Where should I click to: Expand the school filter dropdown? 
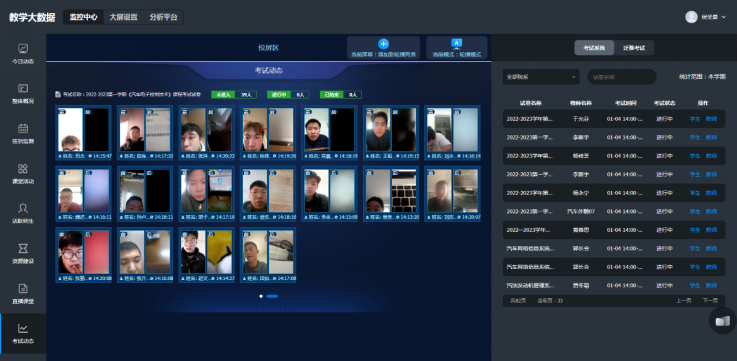[541, 77]
